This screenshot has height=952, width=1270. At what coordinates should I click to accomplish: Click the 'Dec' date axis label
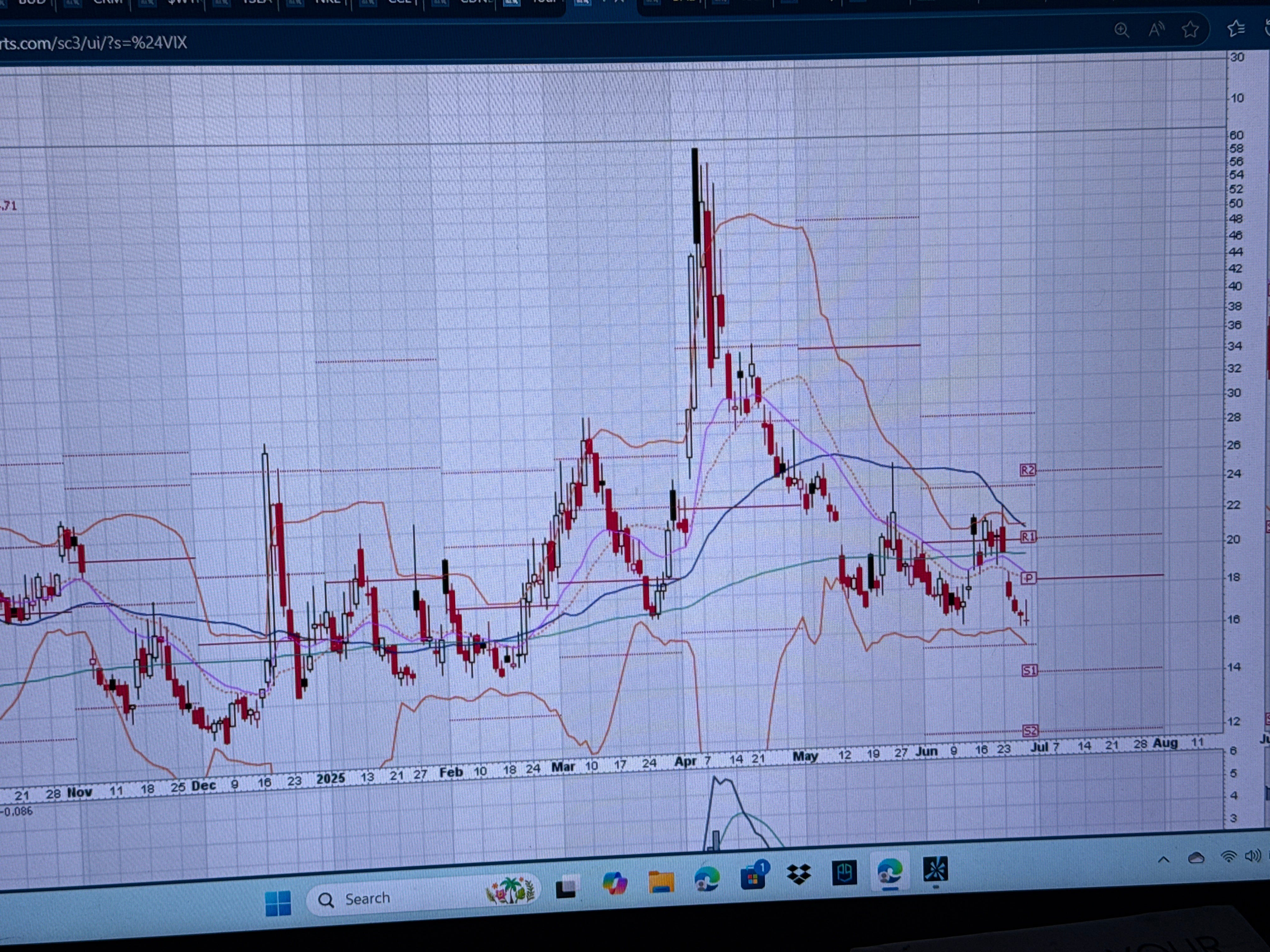click(x=204, y=785)
